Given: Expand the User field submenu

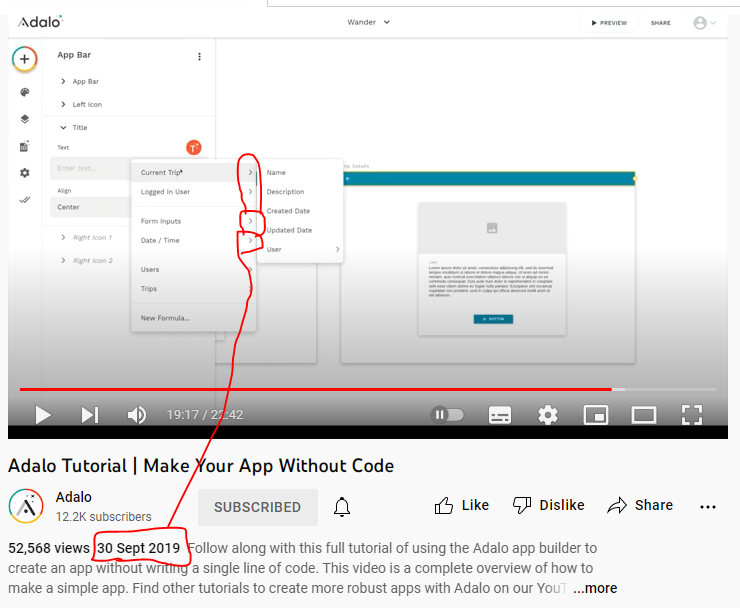Looking at the screenshot, I should pyautogui.click(x=300, y=249).
